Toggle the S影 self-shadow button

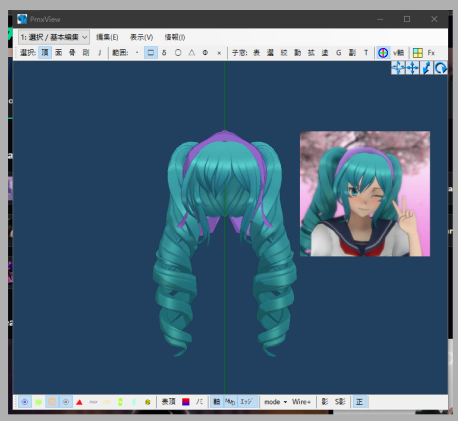pos(340,402)
